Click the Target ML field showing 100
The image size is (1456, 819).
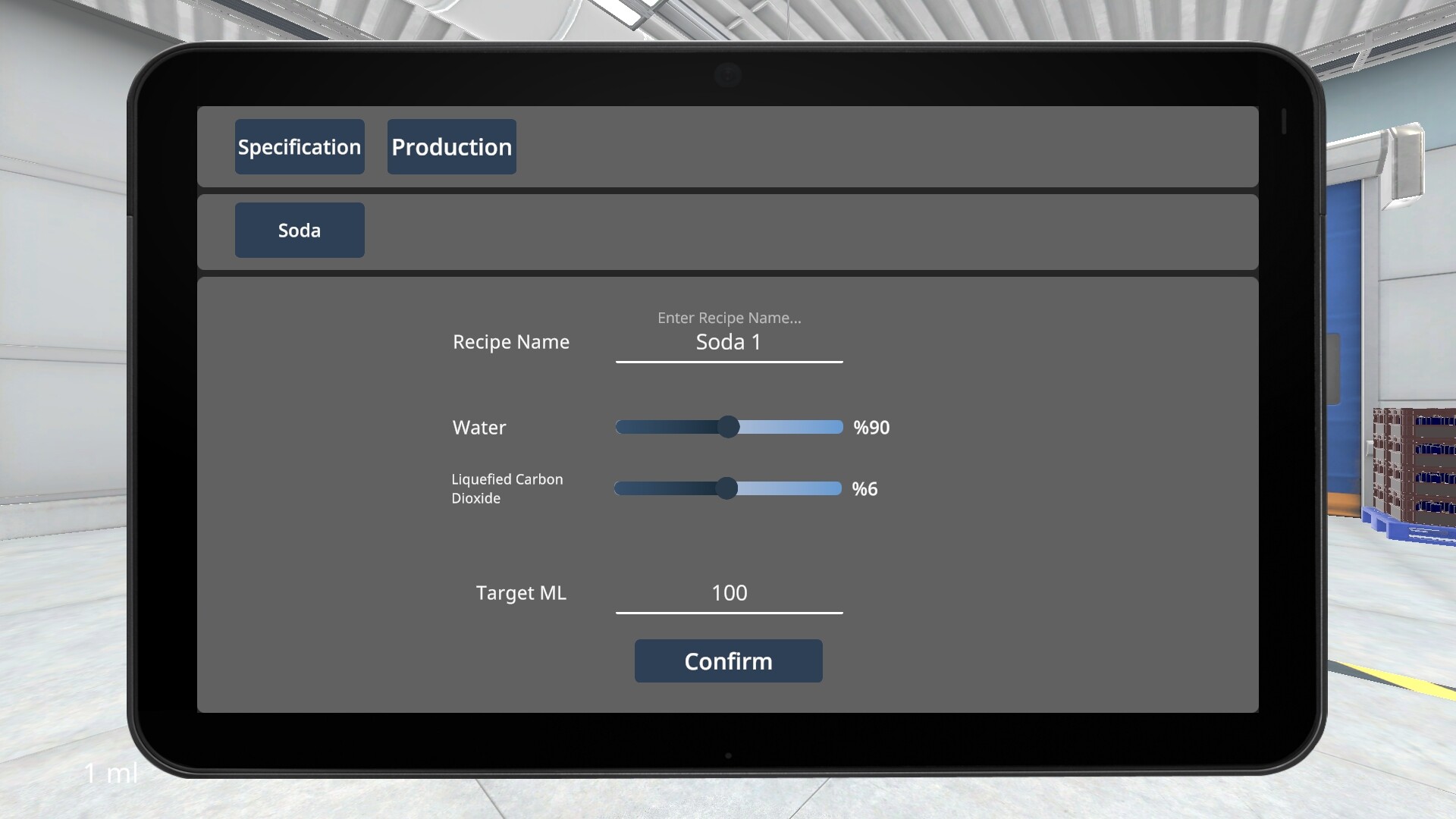[x=728, y=593]
